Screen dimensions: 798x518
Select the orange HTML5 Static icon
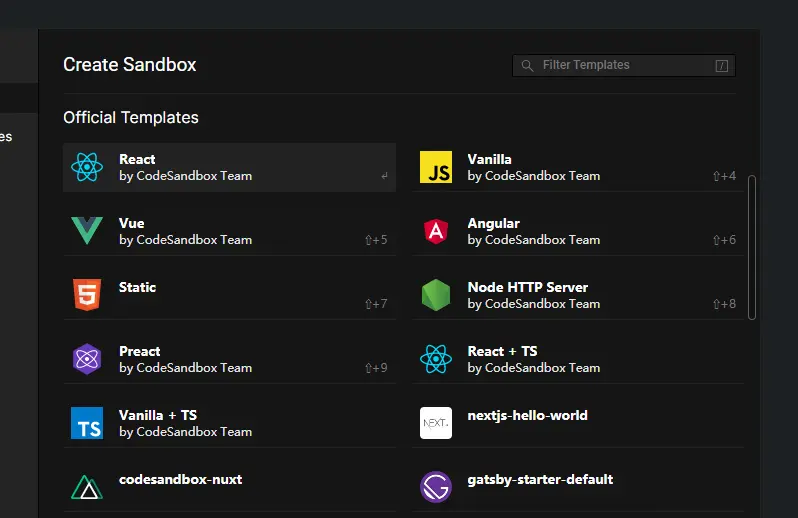87,295
